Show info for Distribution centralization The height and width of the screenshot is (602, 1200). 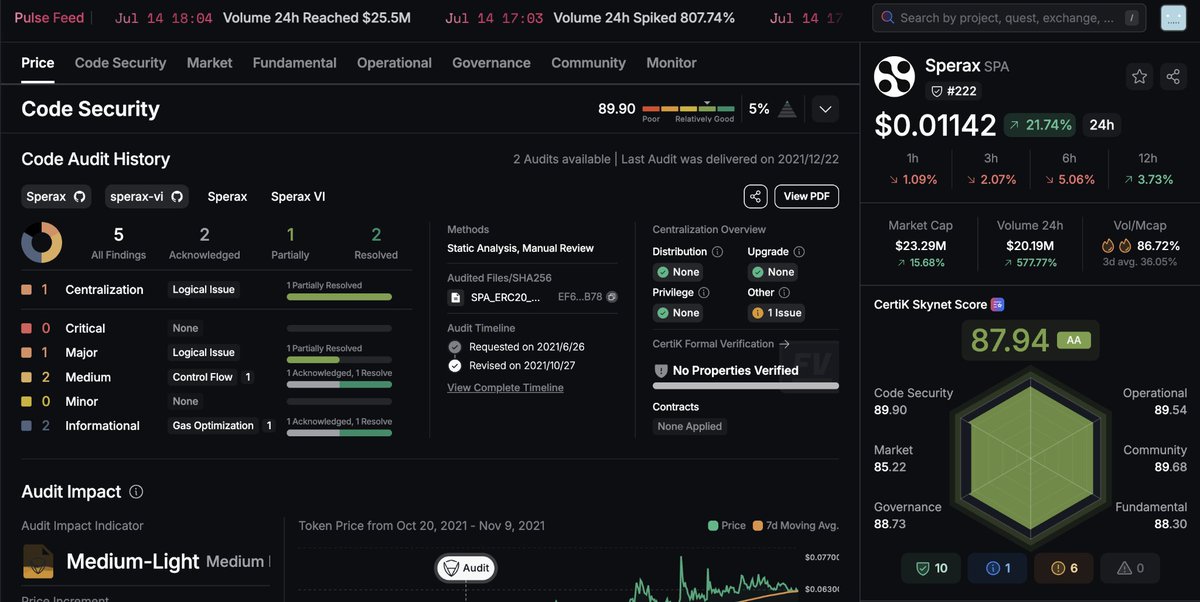click(716, 252)
